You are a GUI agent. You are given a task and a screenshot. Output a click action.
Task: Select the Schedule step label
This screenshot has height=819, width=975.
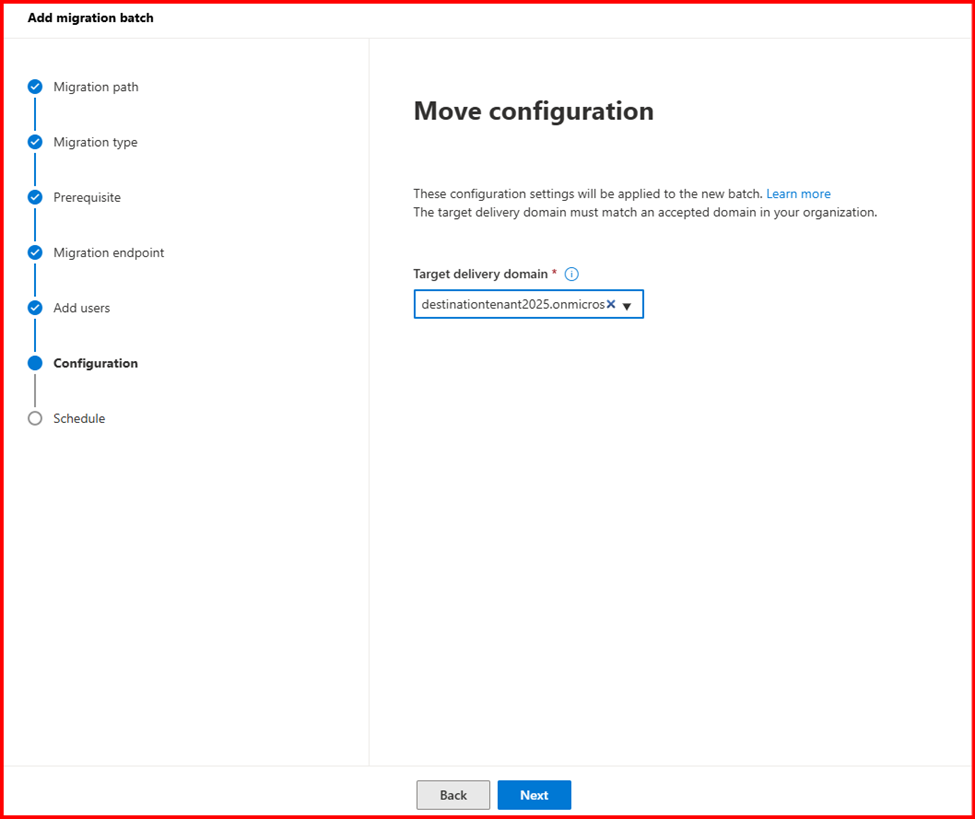tap(79, 419)
